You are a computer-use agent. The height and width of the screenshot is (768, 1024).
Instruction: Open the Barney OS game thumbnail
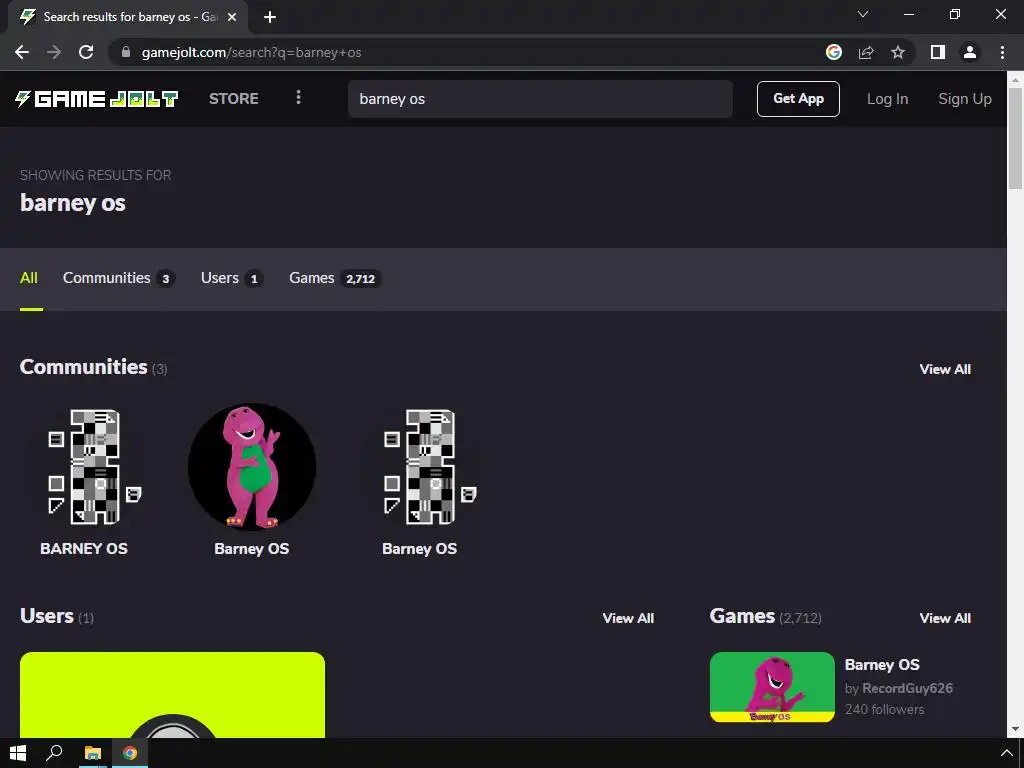[772, 687]
